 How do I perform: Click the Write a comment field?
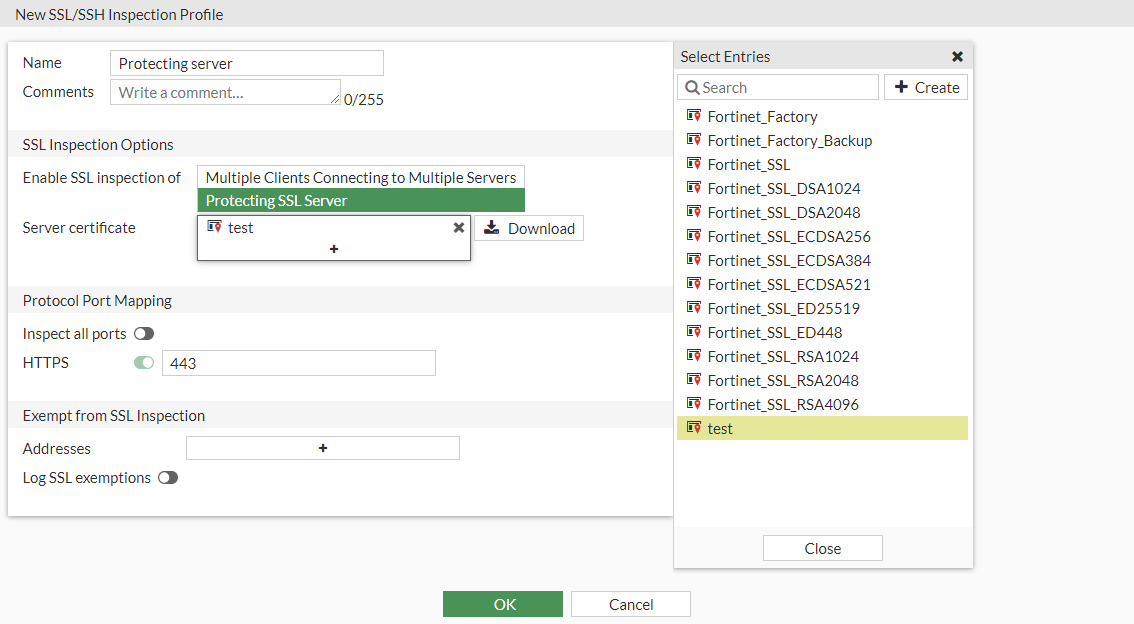tap(222, 91)
